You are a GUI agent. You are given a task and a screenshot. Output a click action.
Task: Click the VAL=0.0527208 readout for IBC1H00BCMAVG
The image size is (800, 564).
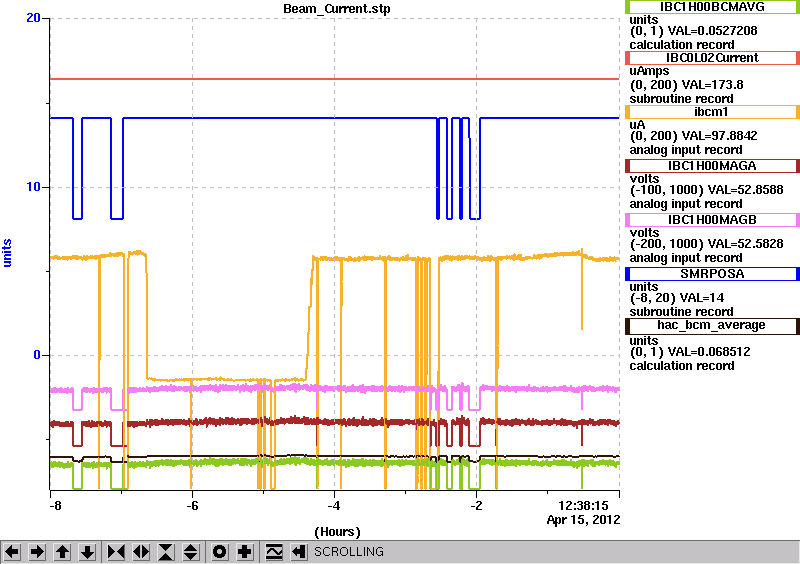pos(712,31)
